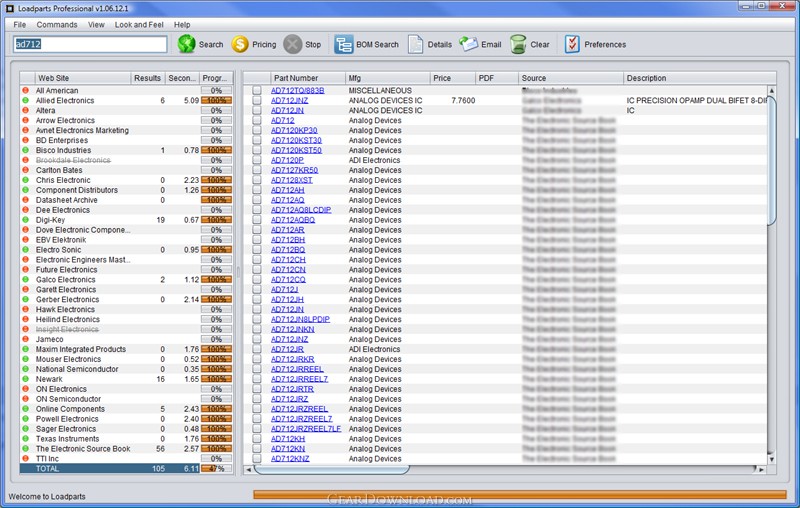Open the File menu
This screenshot has width=800, height=508.
coord(19,24)
